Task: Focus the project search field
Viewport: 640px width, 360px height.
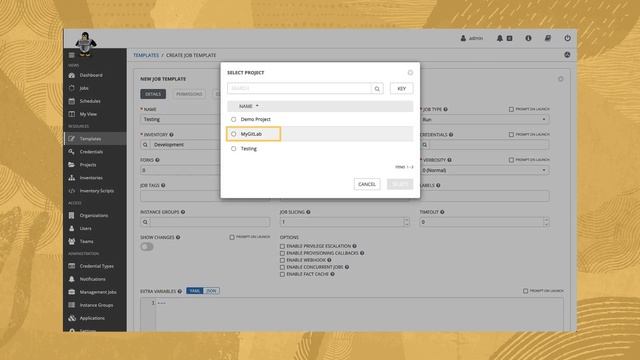Action: click(x=299, y=89)
